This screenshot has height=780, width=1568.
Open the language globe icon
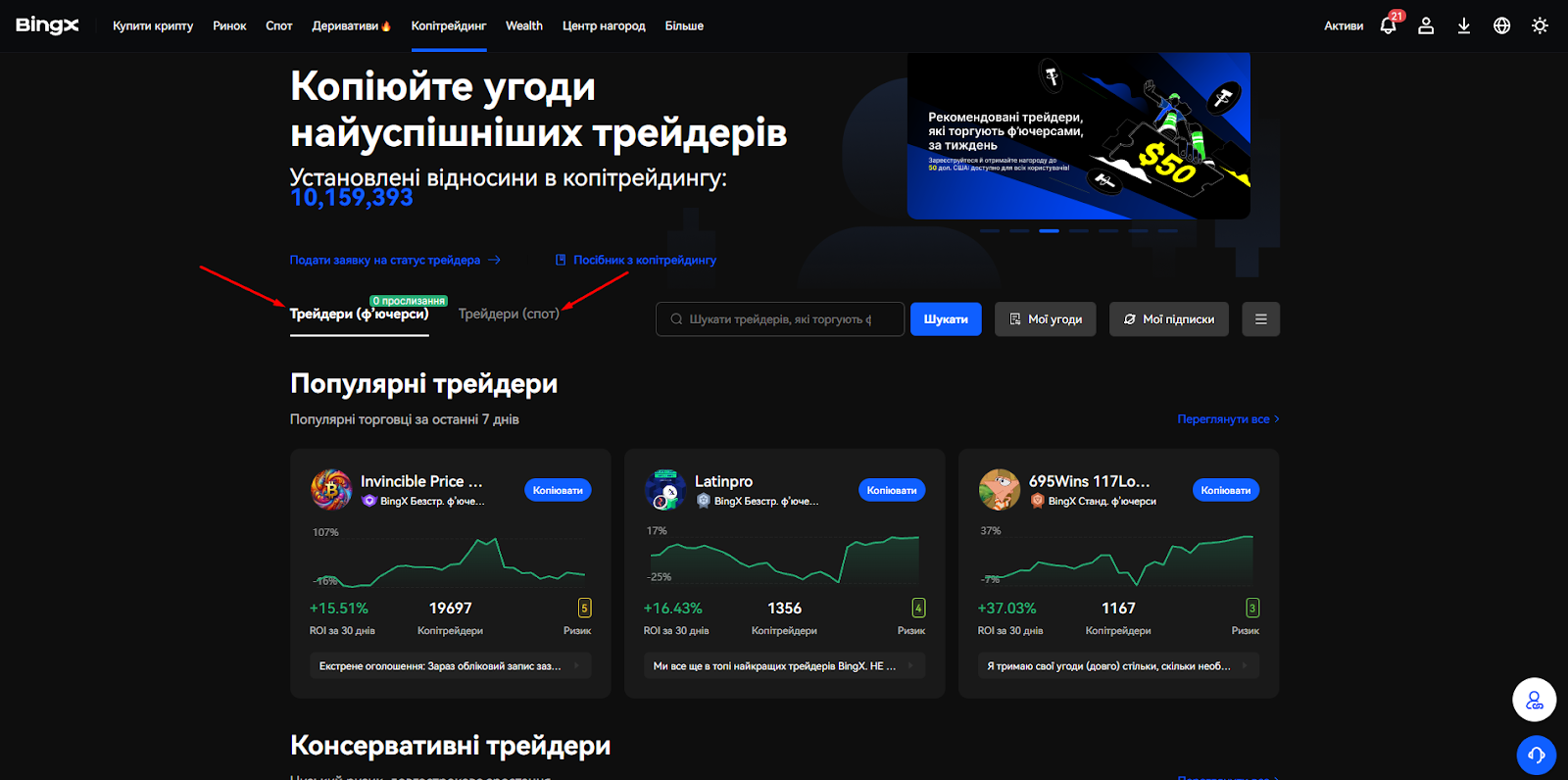pos(1501,25)
